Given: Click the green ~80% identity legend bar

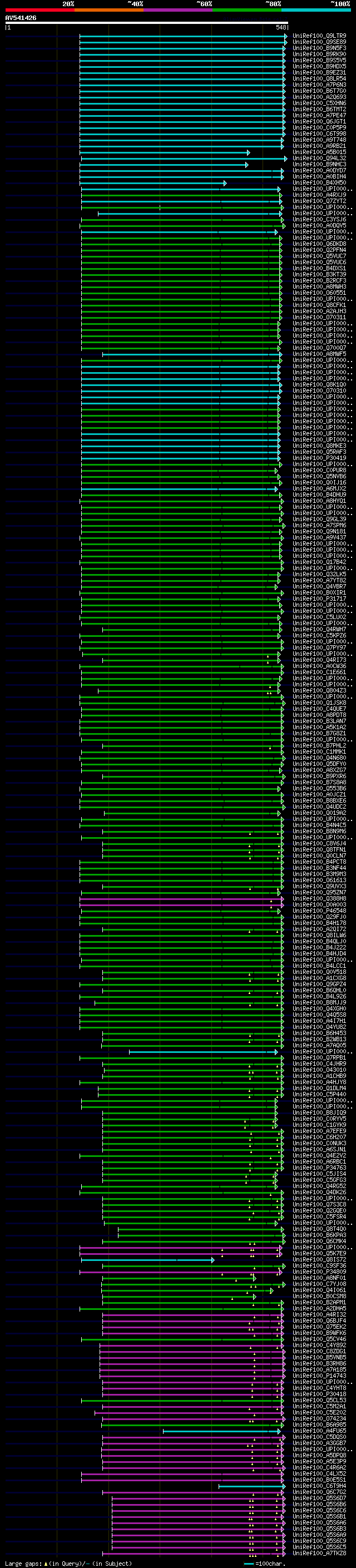Looking at the screenshot, I should (x=246, y=10).
